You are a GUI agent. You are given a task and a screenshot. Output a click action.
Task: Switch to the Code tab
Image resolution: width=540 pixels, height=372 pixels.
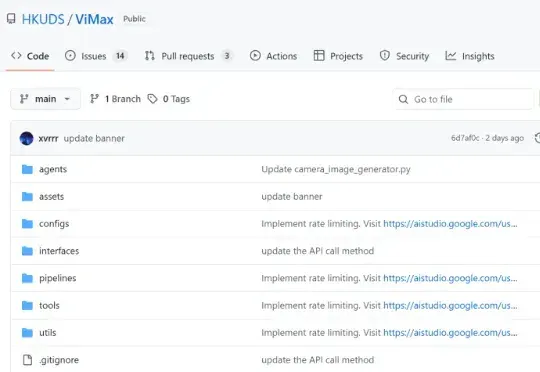tap(30, 56)
